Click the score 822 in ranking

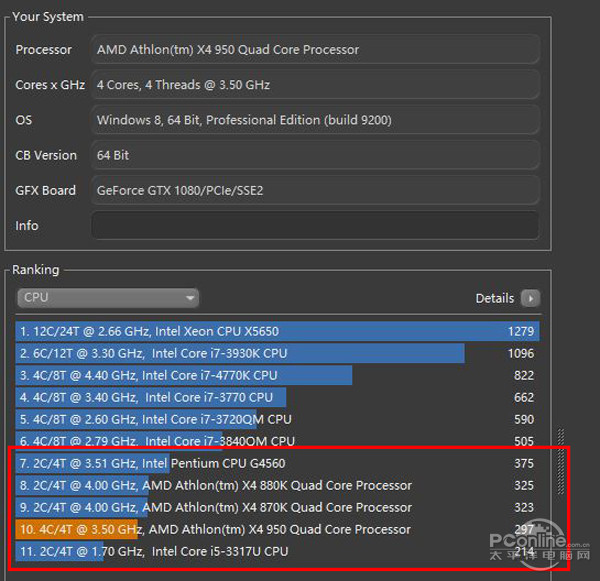pos(524,375)
